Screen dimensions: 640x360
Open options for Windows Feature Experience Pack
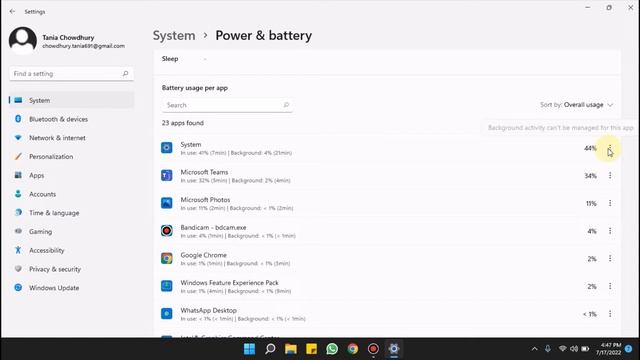(x=610, y=286)
